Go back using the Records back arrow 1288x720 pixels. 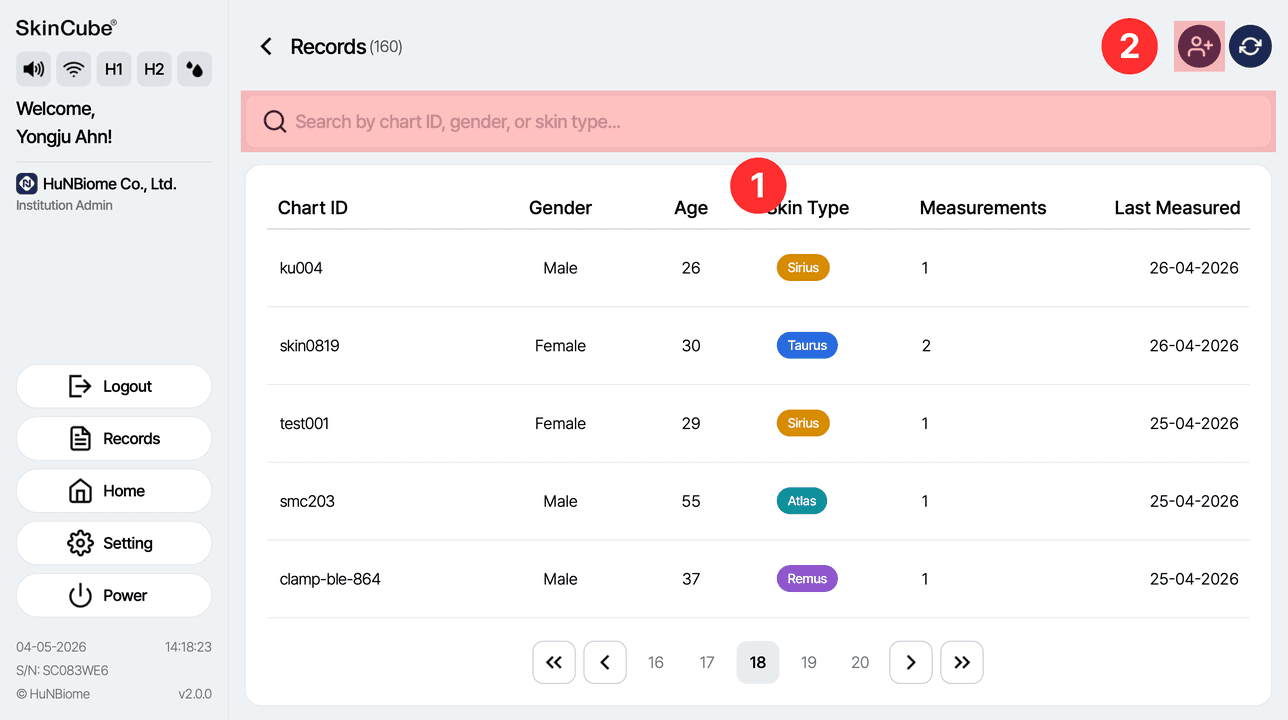tap(266, 47)
